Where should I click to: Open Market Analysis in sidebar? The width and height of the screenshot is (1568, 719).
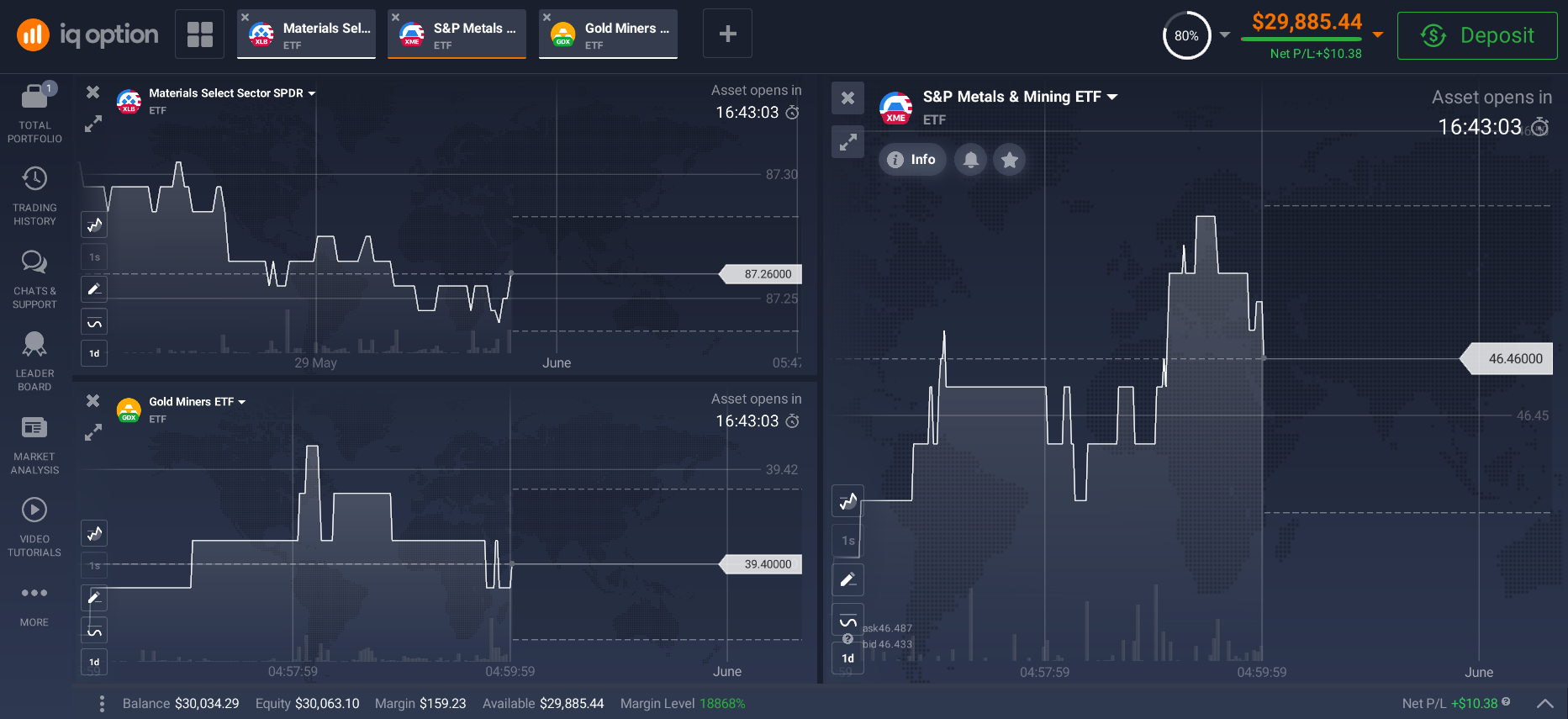point(34,445)
